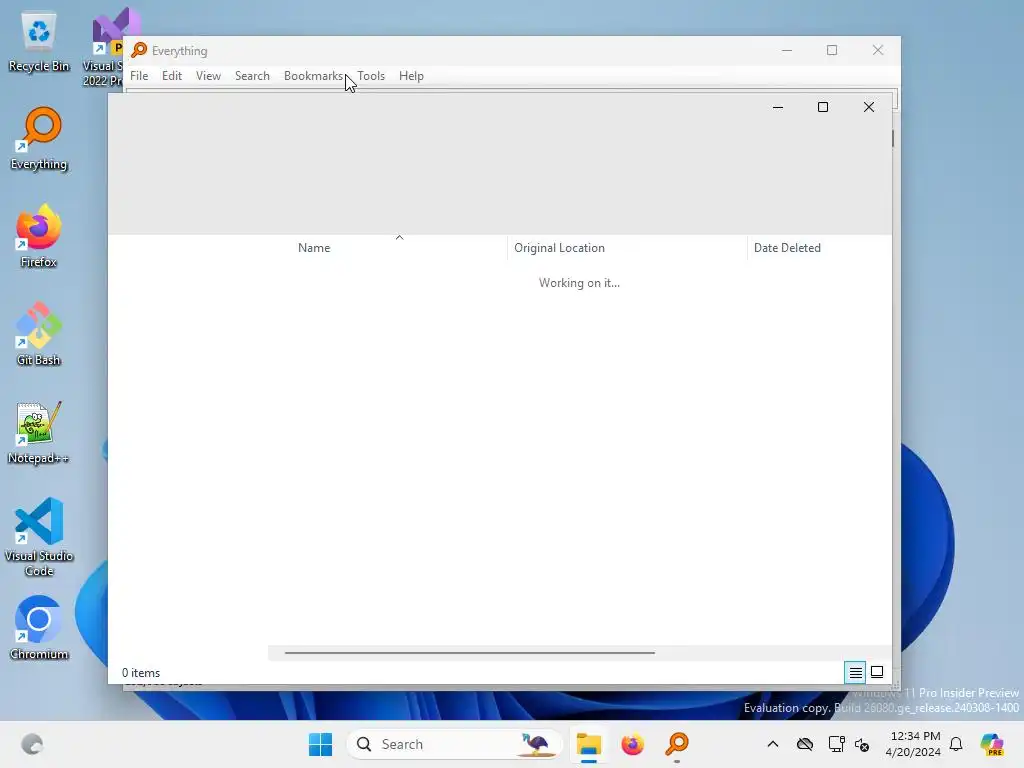The image size is (1024, 768).
Task: Click the 'Working on it...' text
Action: [x=579, y=283]
